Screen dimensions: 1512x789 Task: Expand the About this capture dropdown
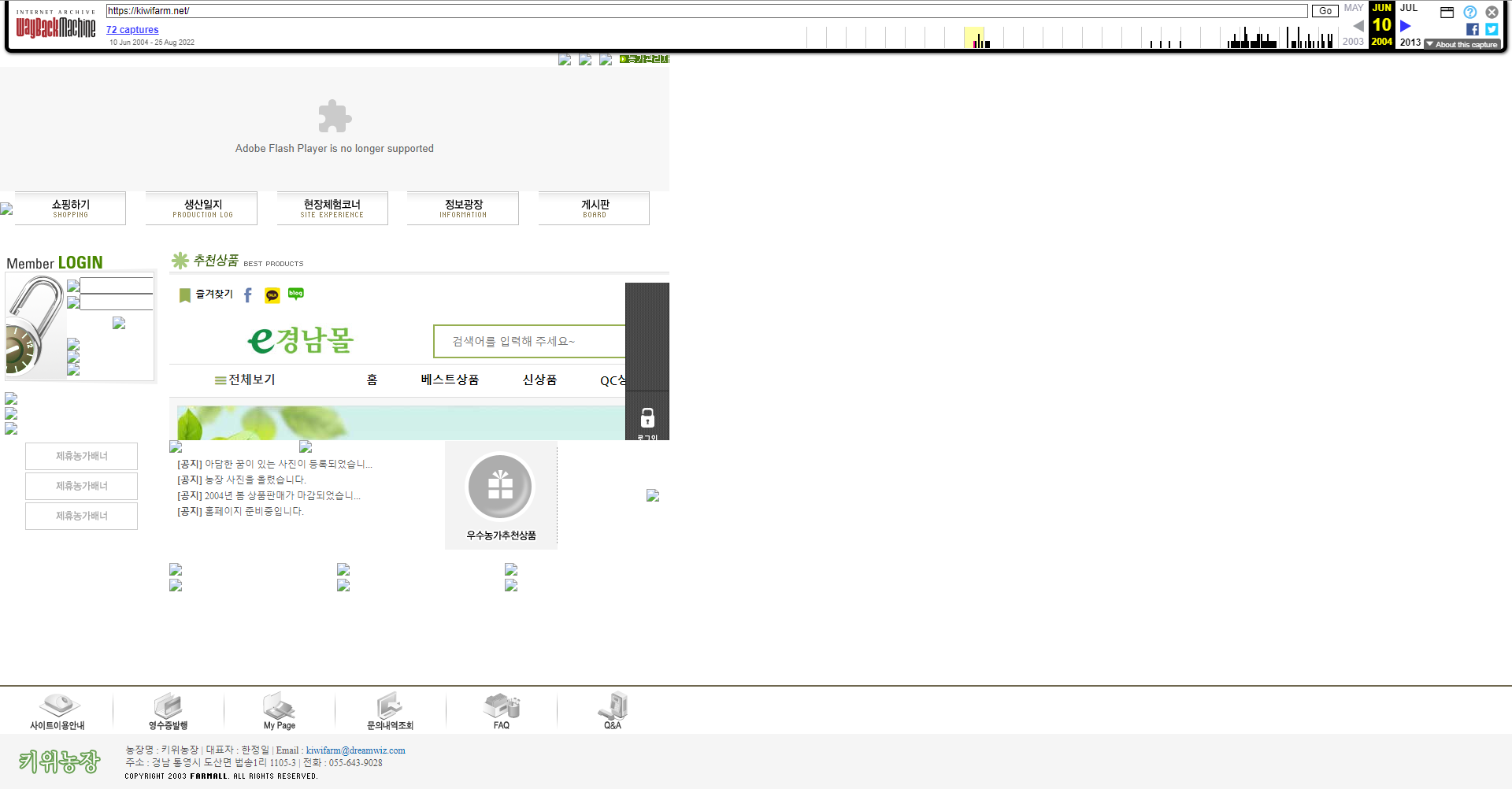pyautogui.click(x=1462, y=45)
